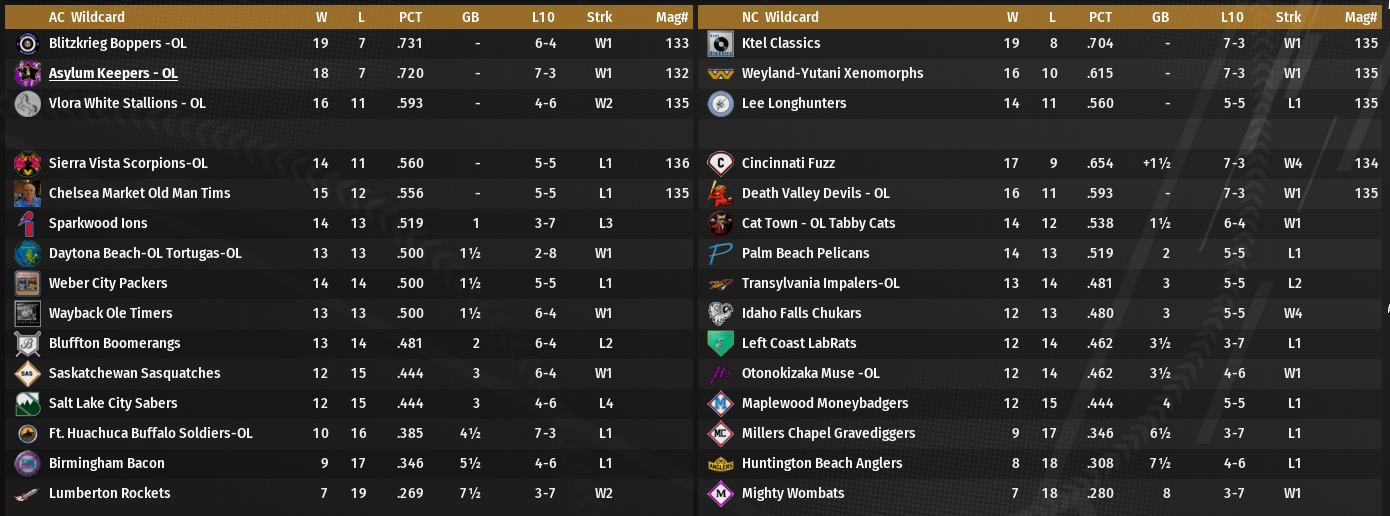Sort the AC Wildcard table by PCT column

click(410, 17)
